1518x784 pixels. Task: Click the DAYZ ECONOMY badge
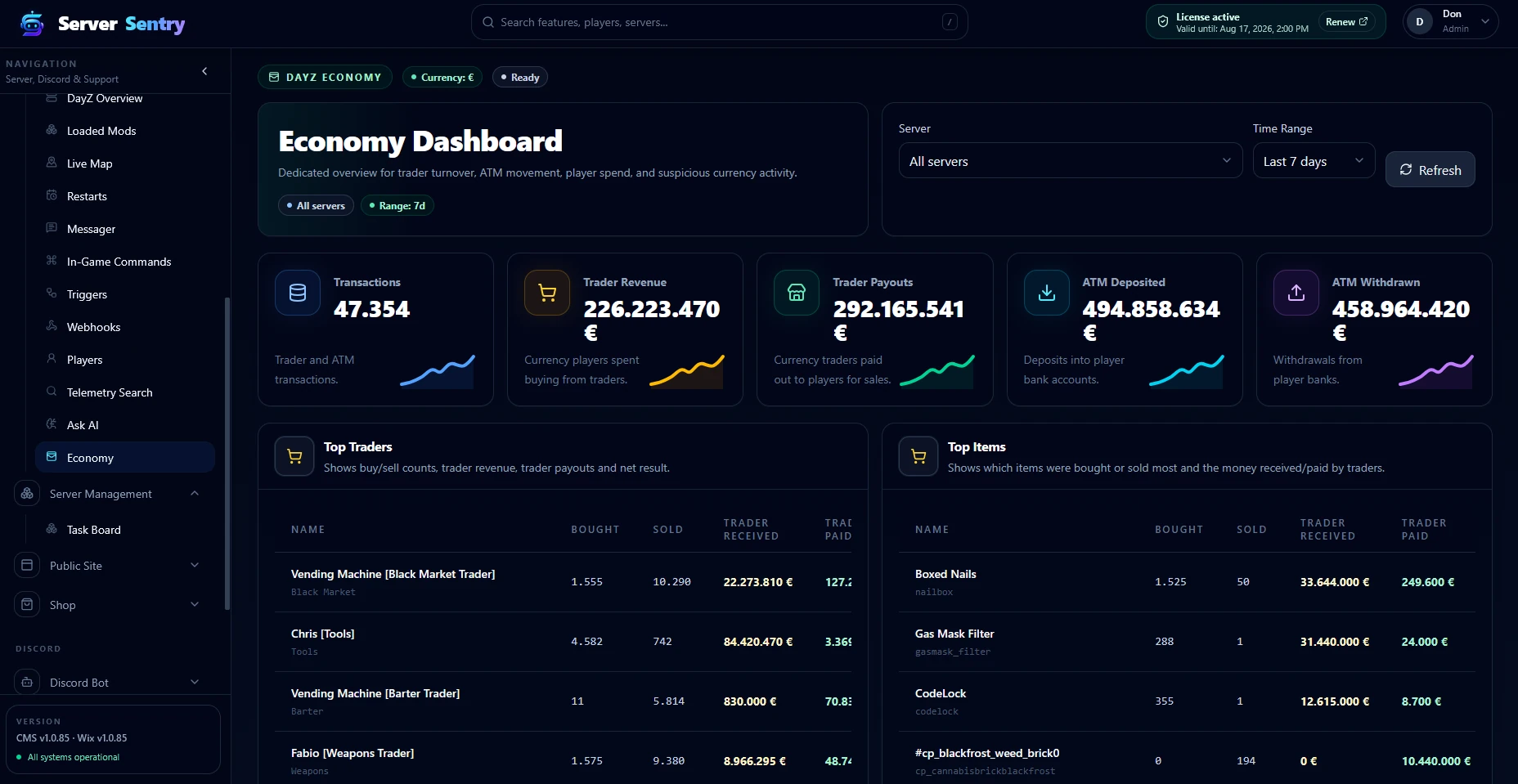tap(325, 77)
